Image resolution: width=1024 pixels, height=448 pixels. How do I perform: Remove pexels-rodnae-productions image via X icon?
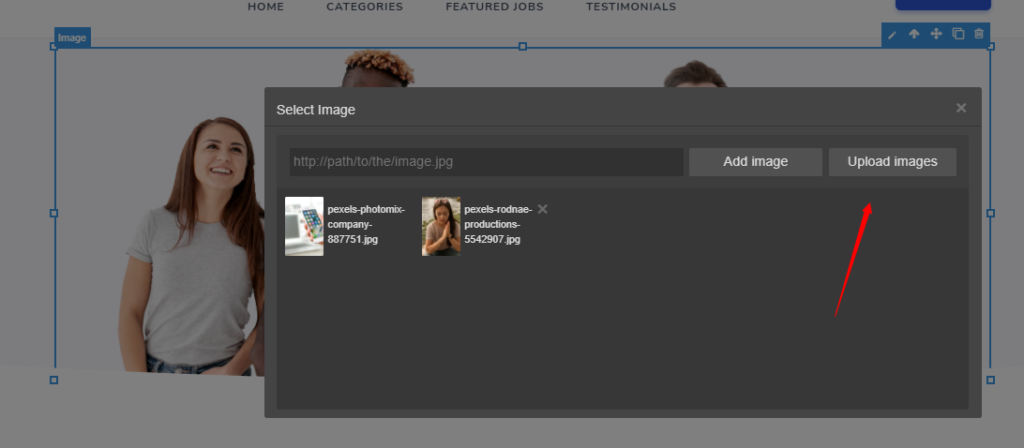543,209
